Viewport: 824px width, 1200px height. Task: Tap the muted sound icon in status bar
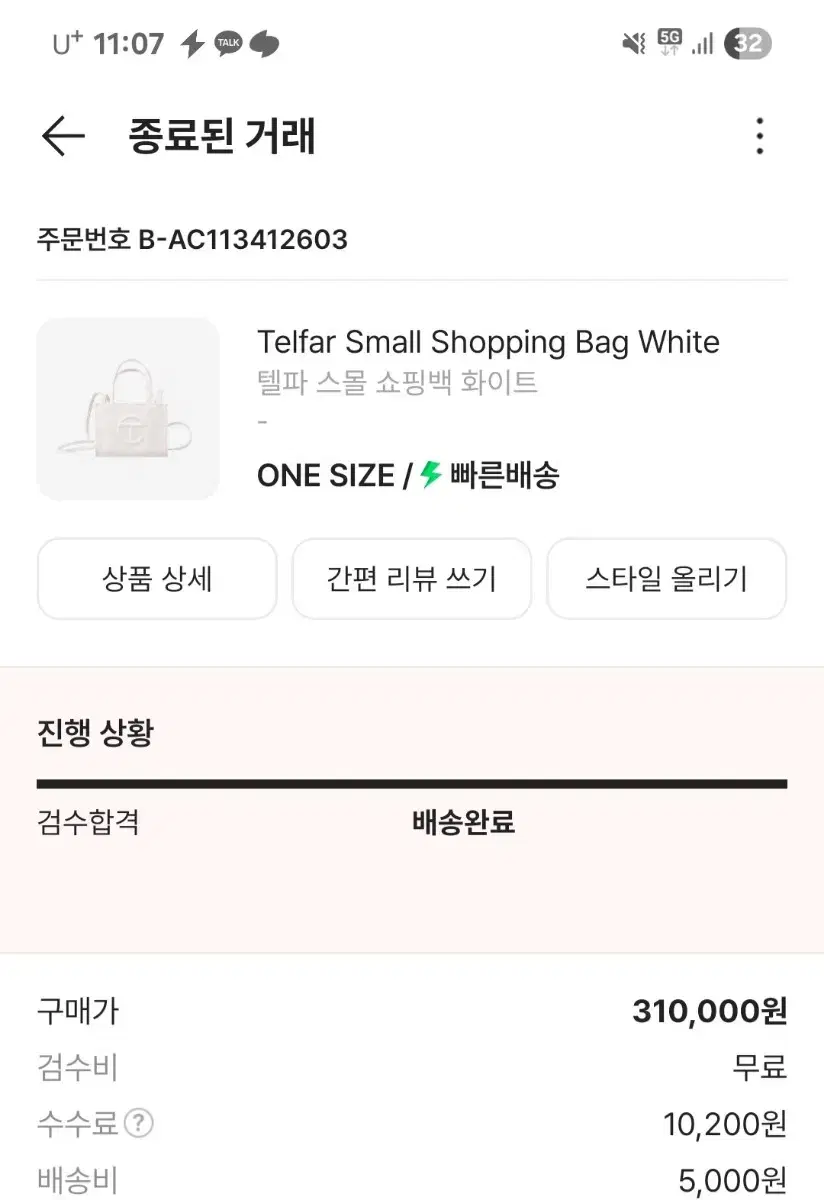click(x=634, y=43)
